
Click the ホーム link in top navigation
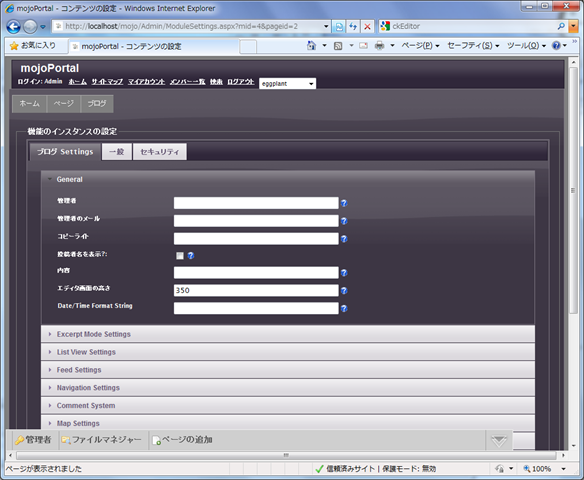(77, 82)
